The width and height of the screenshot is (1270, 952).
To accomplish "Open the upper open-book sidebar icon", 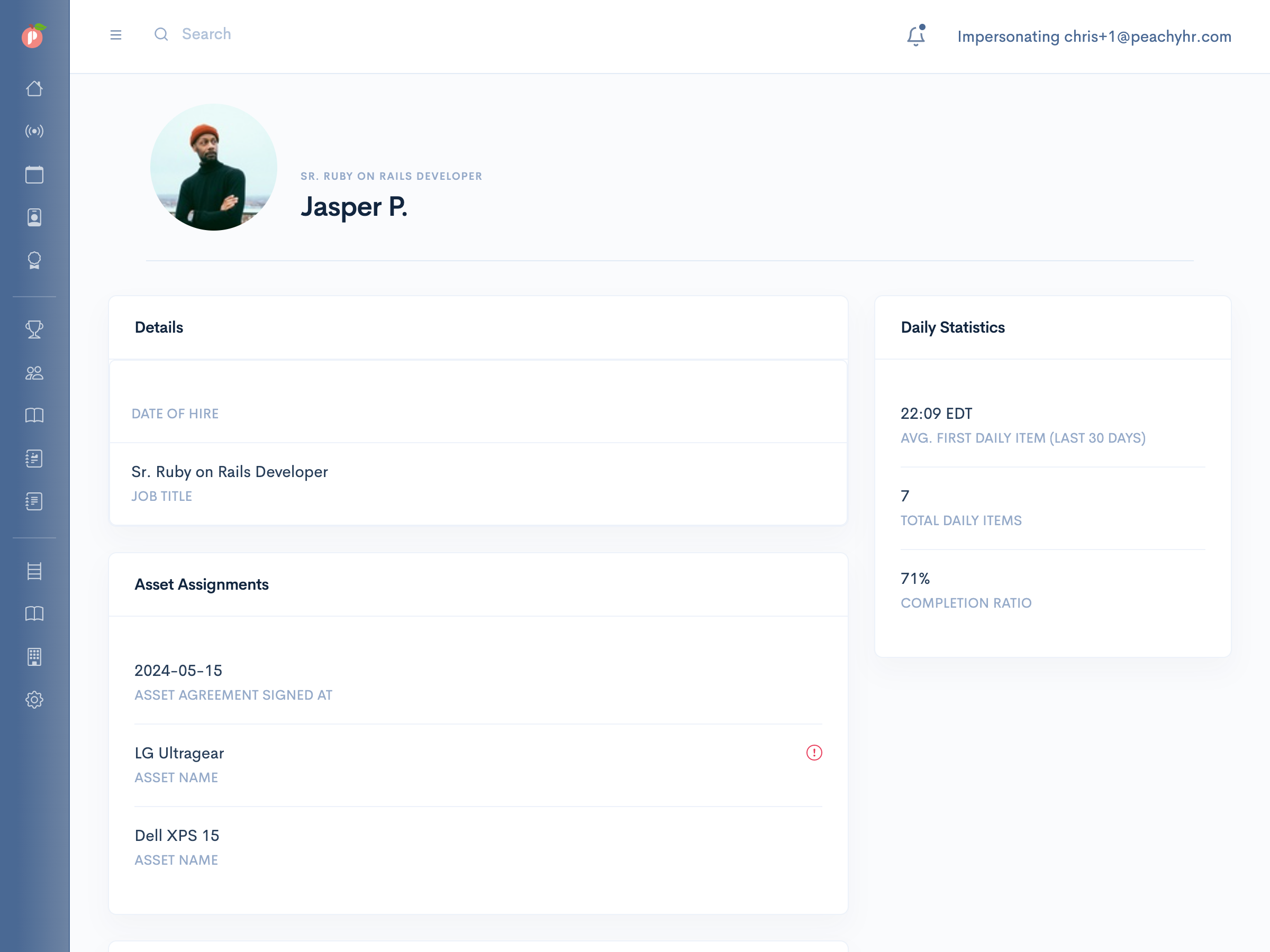I will [34, 416].
